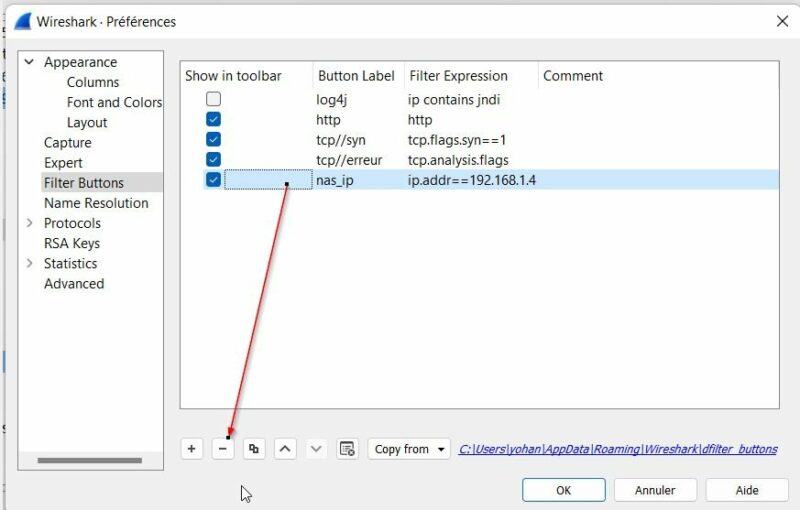
Task: Copy the selected filter button entry
Action: (254, 449)
